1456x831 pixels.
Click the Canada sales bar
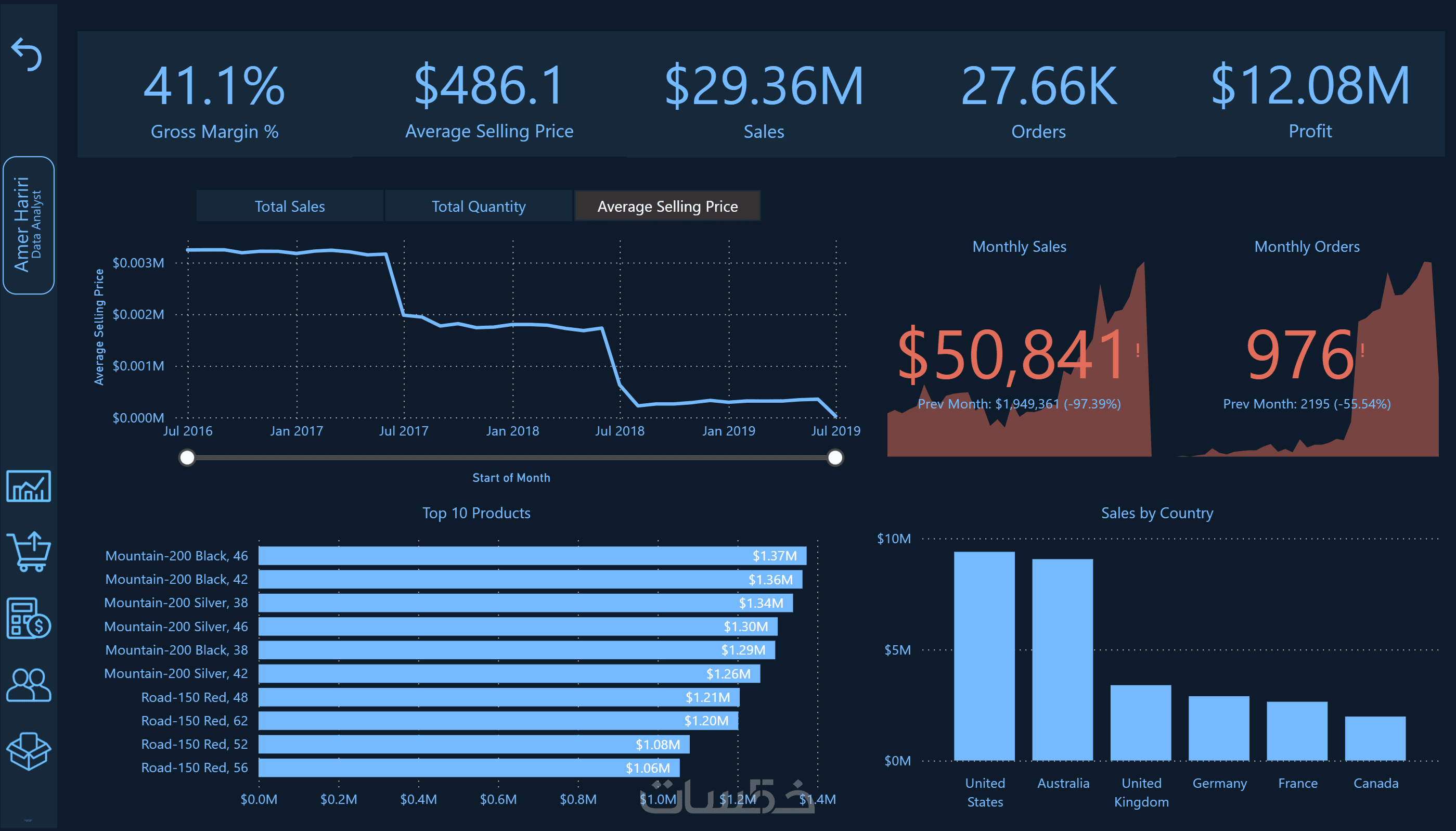pos(1375,738)
